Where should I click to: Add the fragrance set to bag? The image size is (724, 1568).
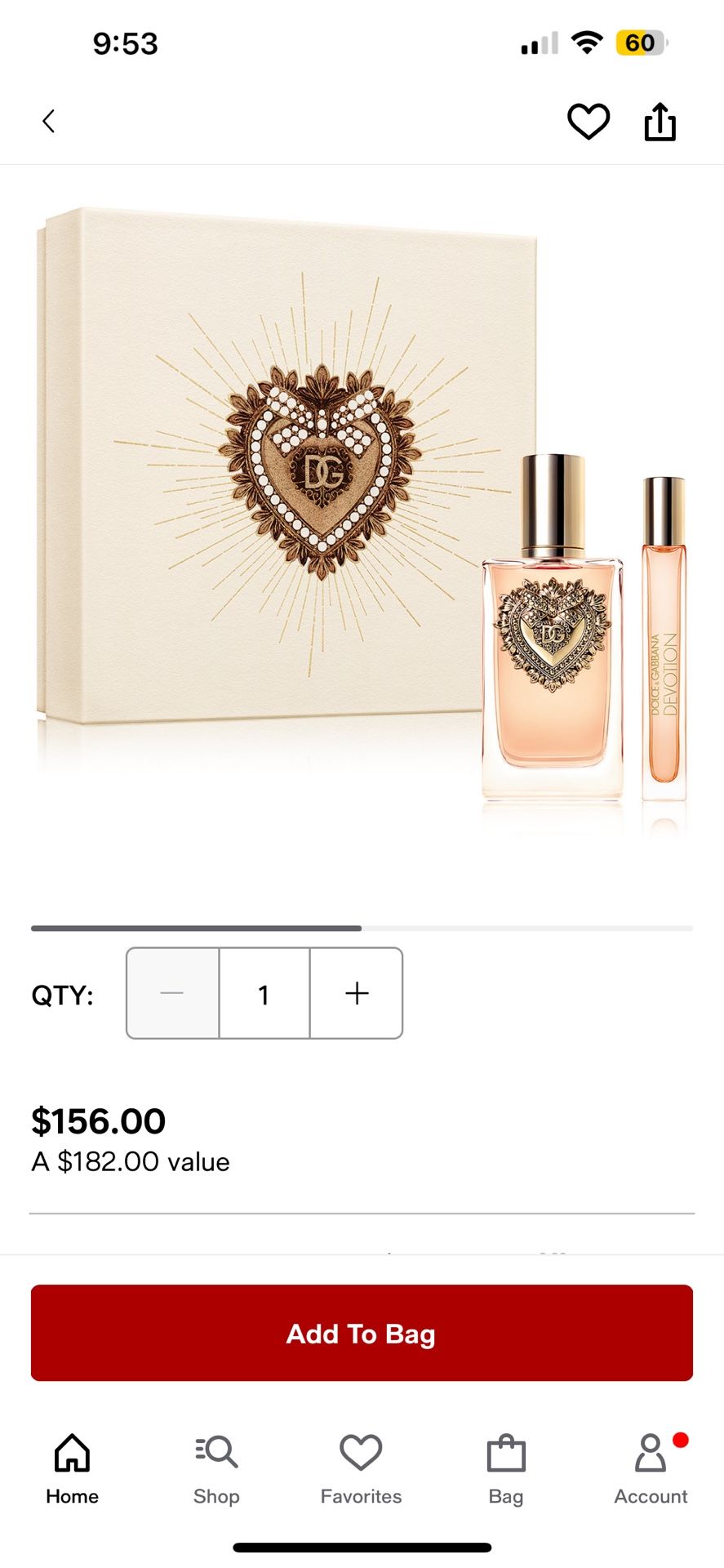coord(362,1333)
